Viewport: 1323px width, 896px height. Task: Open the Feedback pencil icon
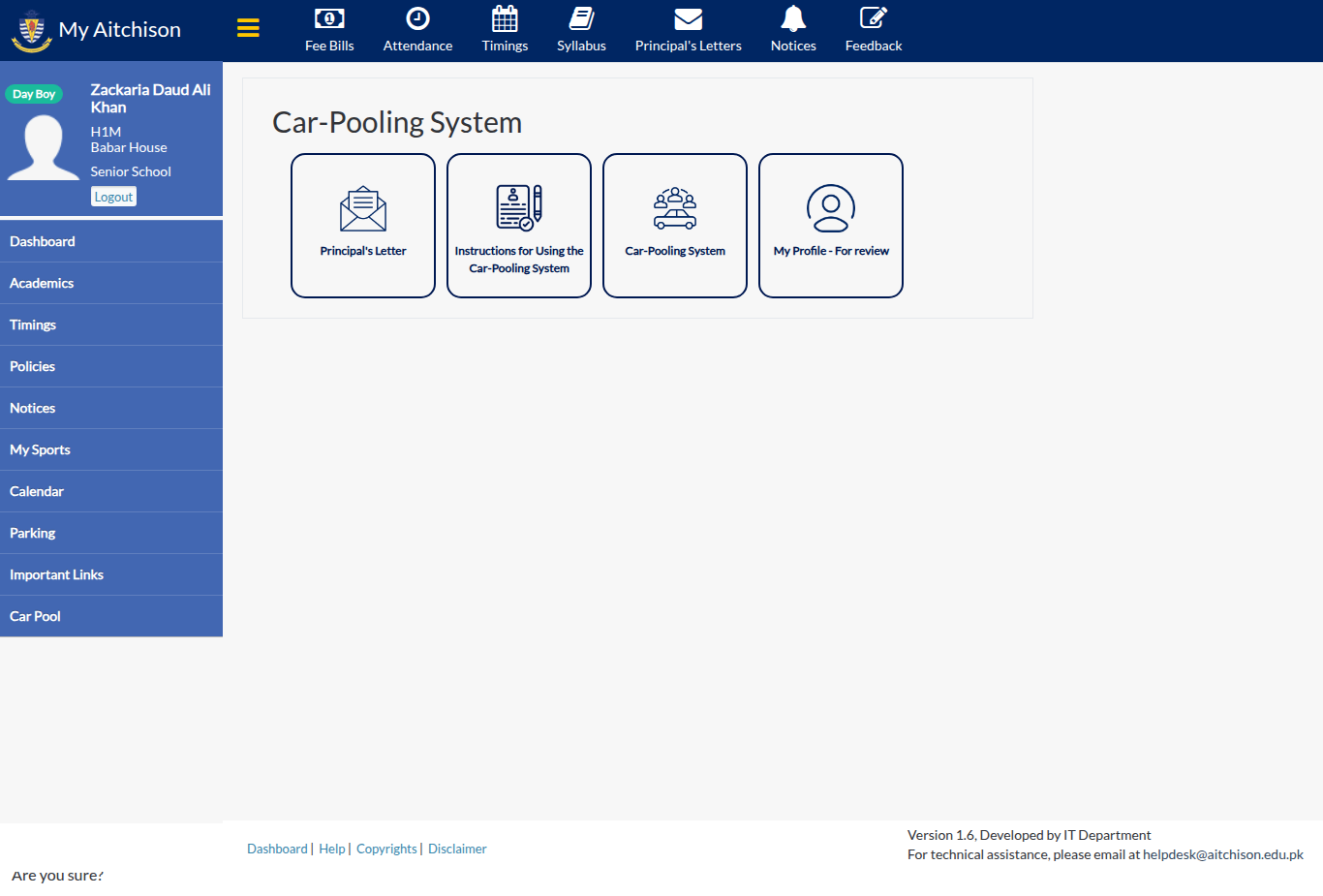874,18
